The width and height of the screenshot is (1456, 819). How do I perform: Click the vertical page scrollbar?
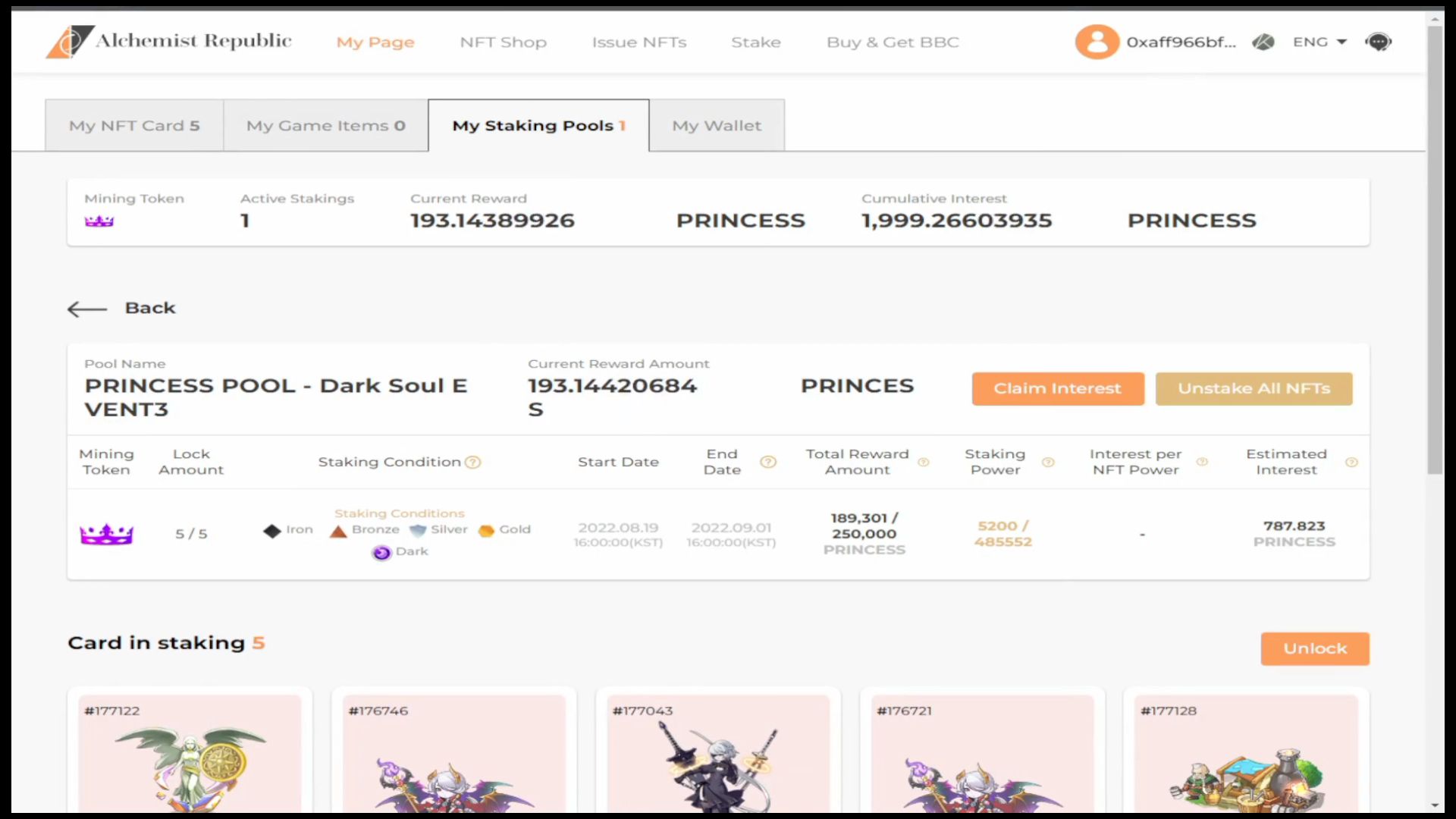(x=1435, y=250)
